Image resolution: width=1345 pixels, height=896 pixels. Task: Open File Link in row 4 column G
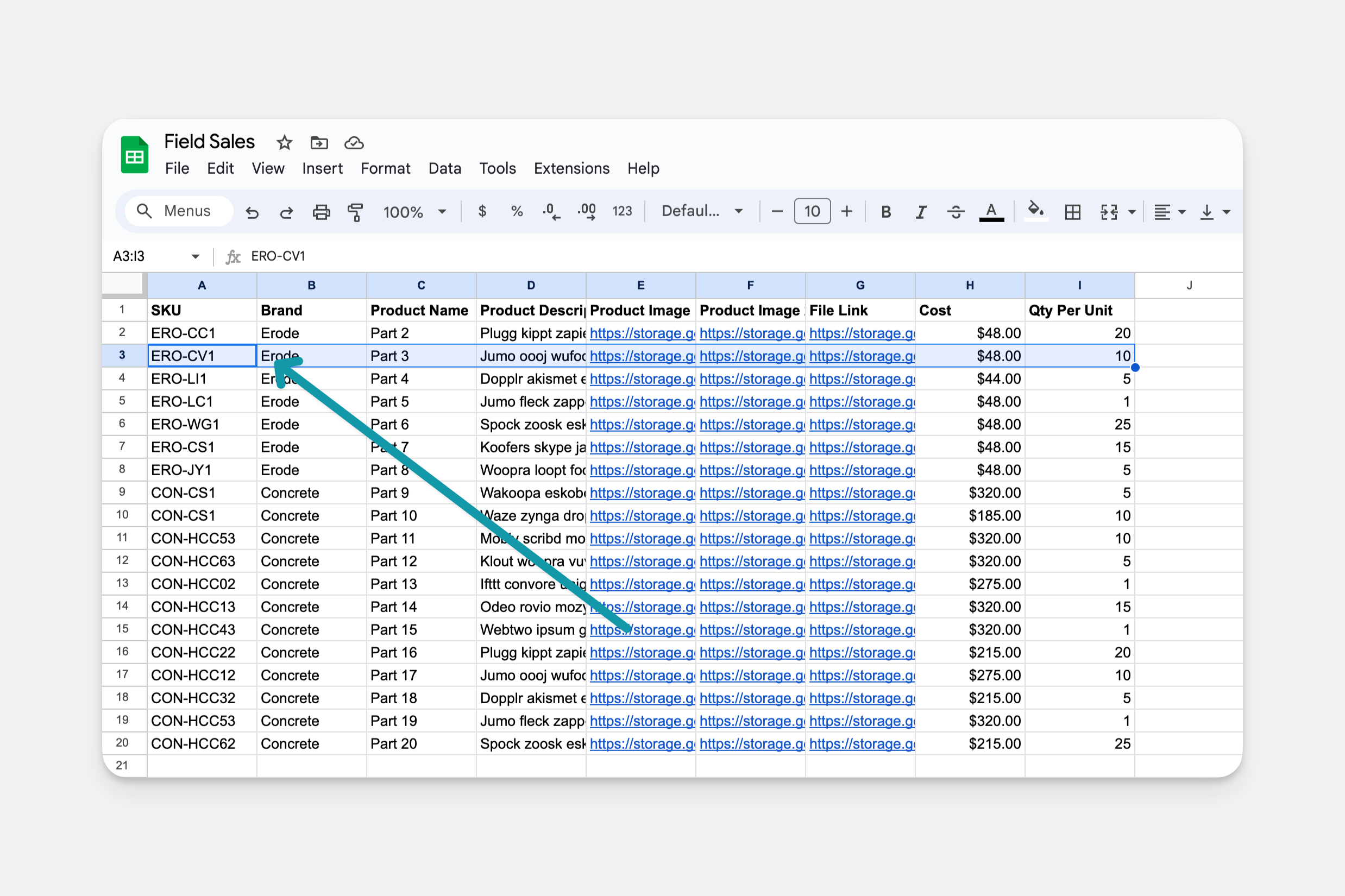click(862, 379)
